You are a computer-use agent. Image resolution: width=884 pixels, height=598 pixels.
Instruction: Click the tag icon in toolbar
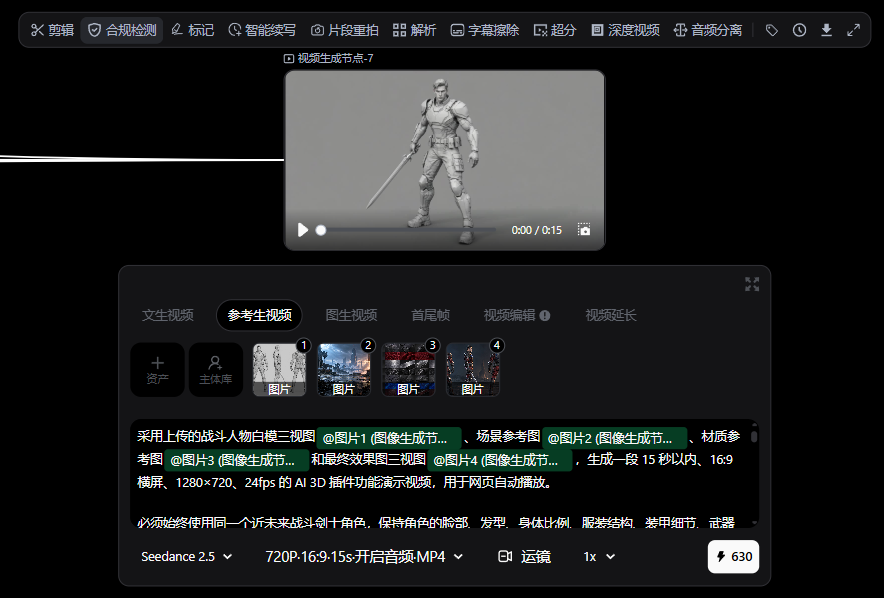tap(772, 30)
